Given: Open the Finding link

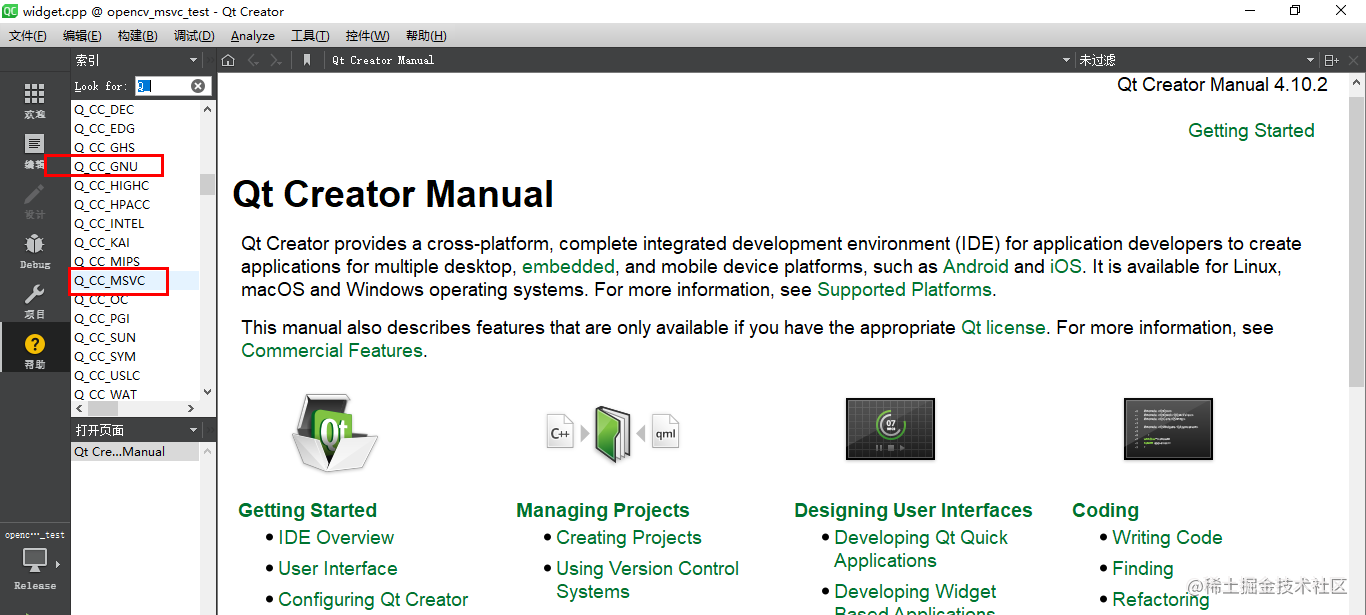Looking at the screenshot, I should coord(1142,568).
